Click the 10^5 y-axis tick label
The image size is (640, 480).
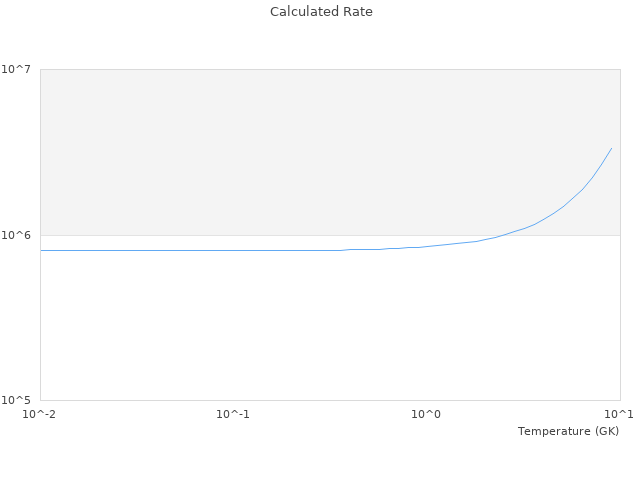pyautogui.click(x=17, y=400)
